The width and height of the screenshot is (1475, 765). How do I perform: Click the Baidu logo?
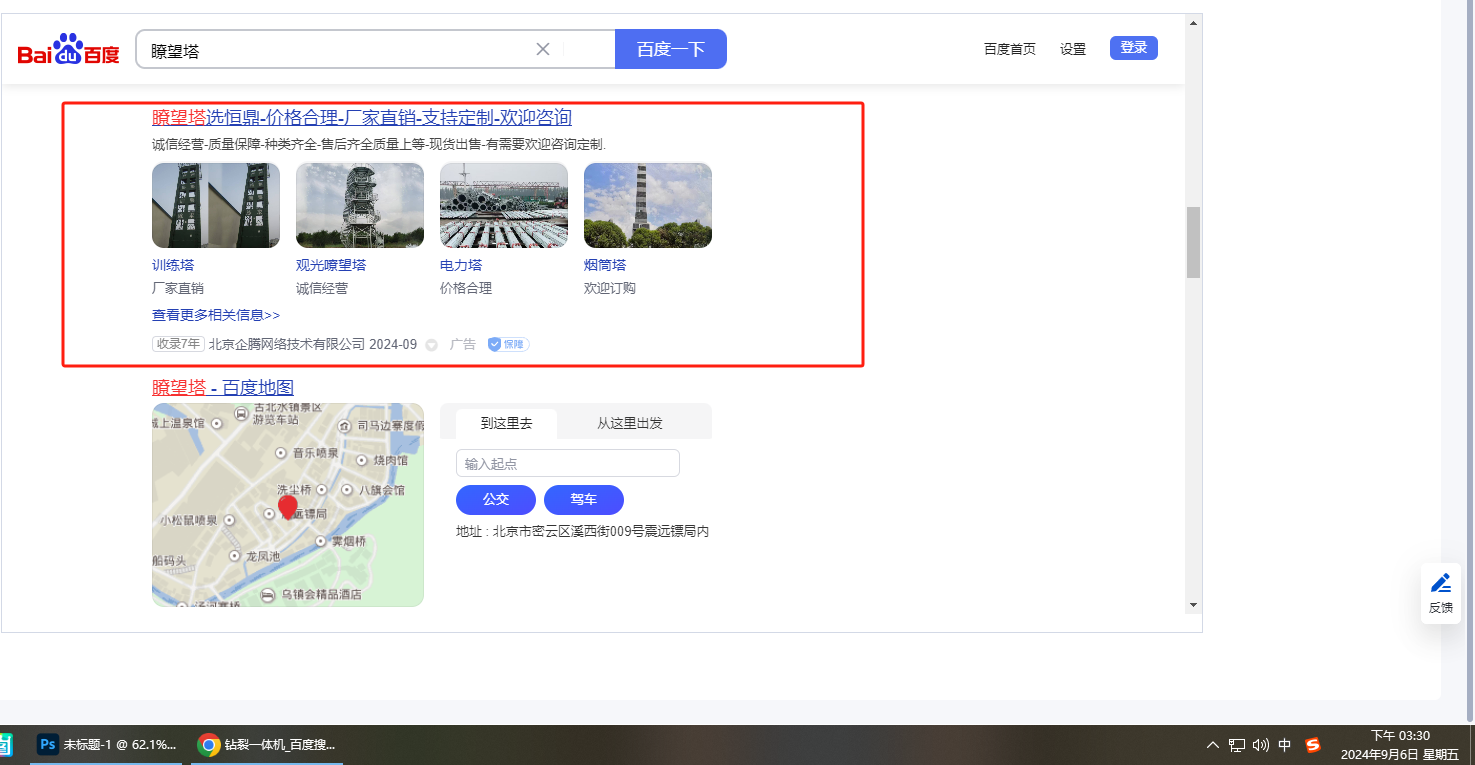click(x=68, y=50)
